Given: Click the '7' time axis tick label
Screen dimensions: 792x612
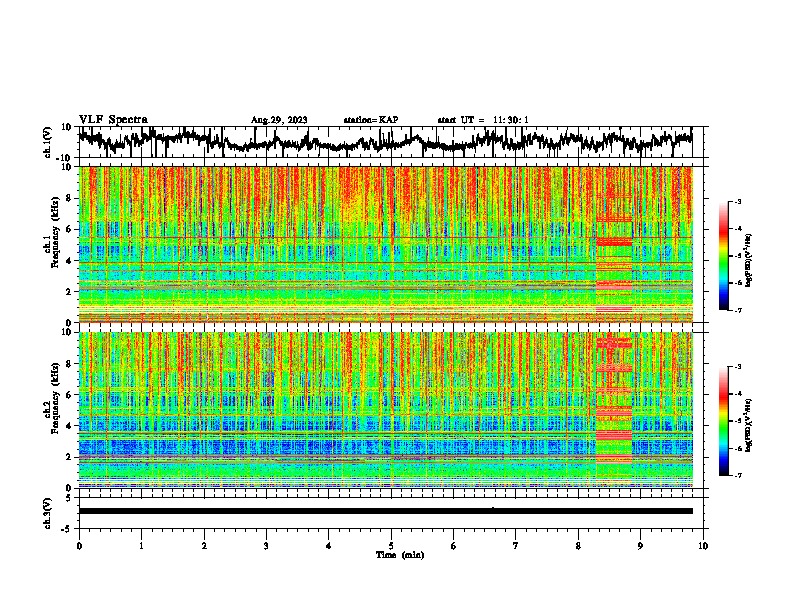Looking at the screenshot, I should (516, 546).
